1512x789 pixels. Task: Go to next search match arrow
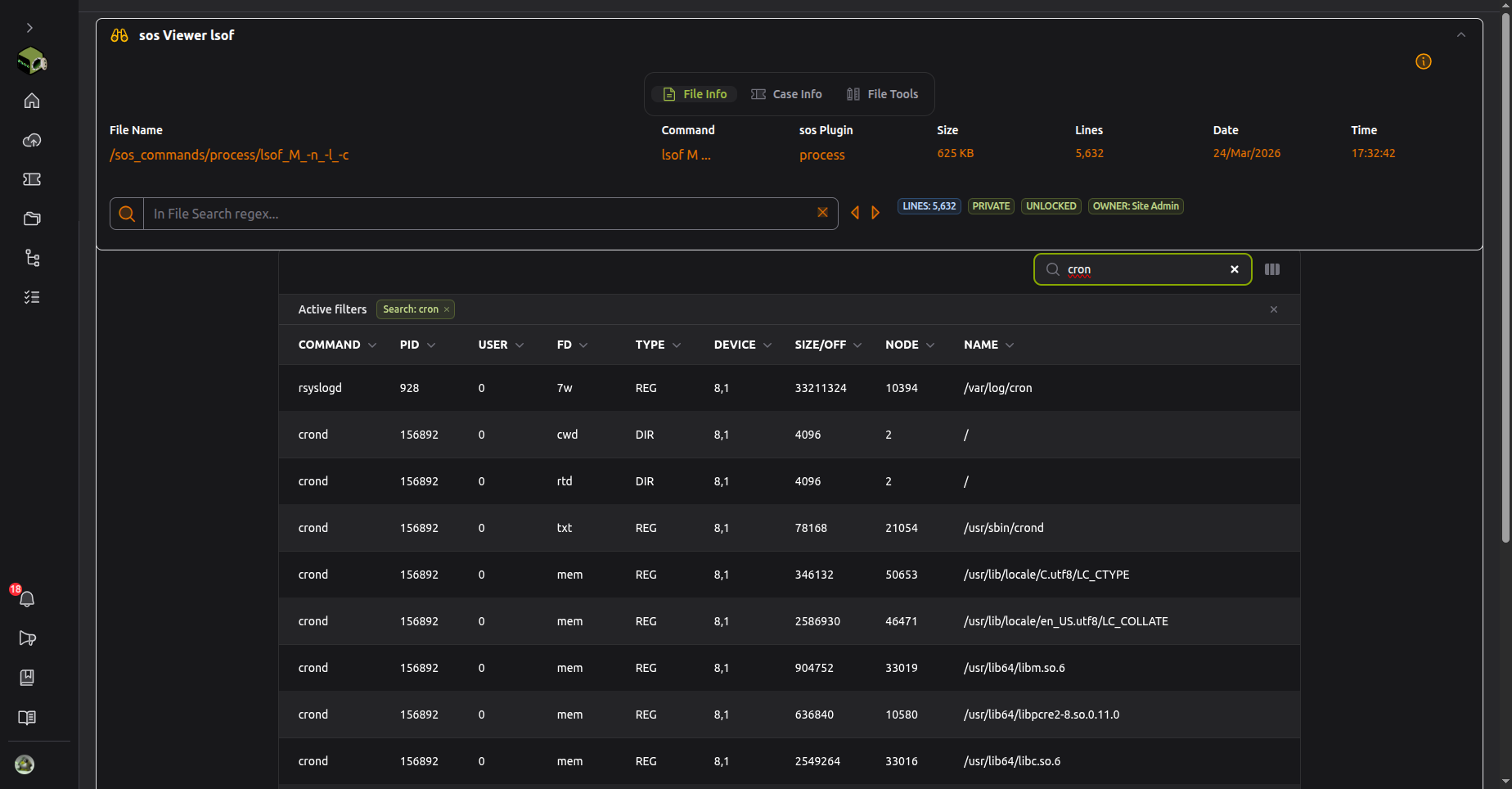point(875,213)
